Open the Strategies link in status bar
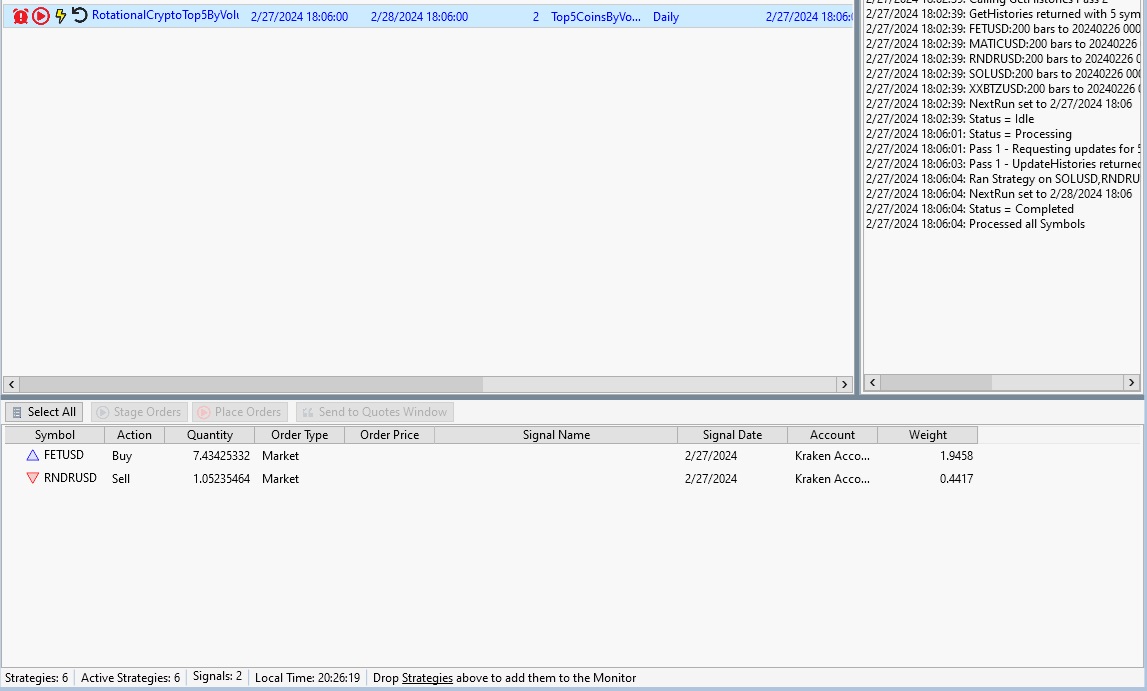Image resolution: width=1147 pixels, height=691 pixels. [427, 678]
